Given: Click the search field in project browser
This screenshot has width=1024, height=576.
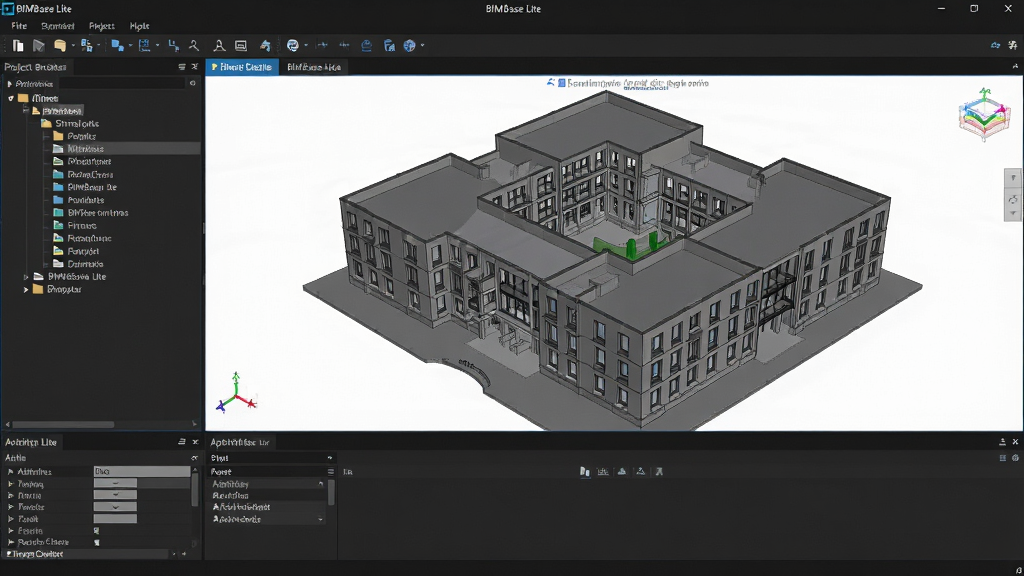Looking at the screenshot, I should [122, 84].
